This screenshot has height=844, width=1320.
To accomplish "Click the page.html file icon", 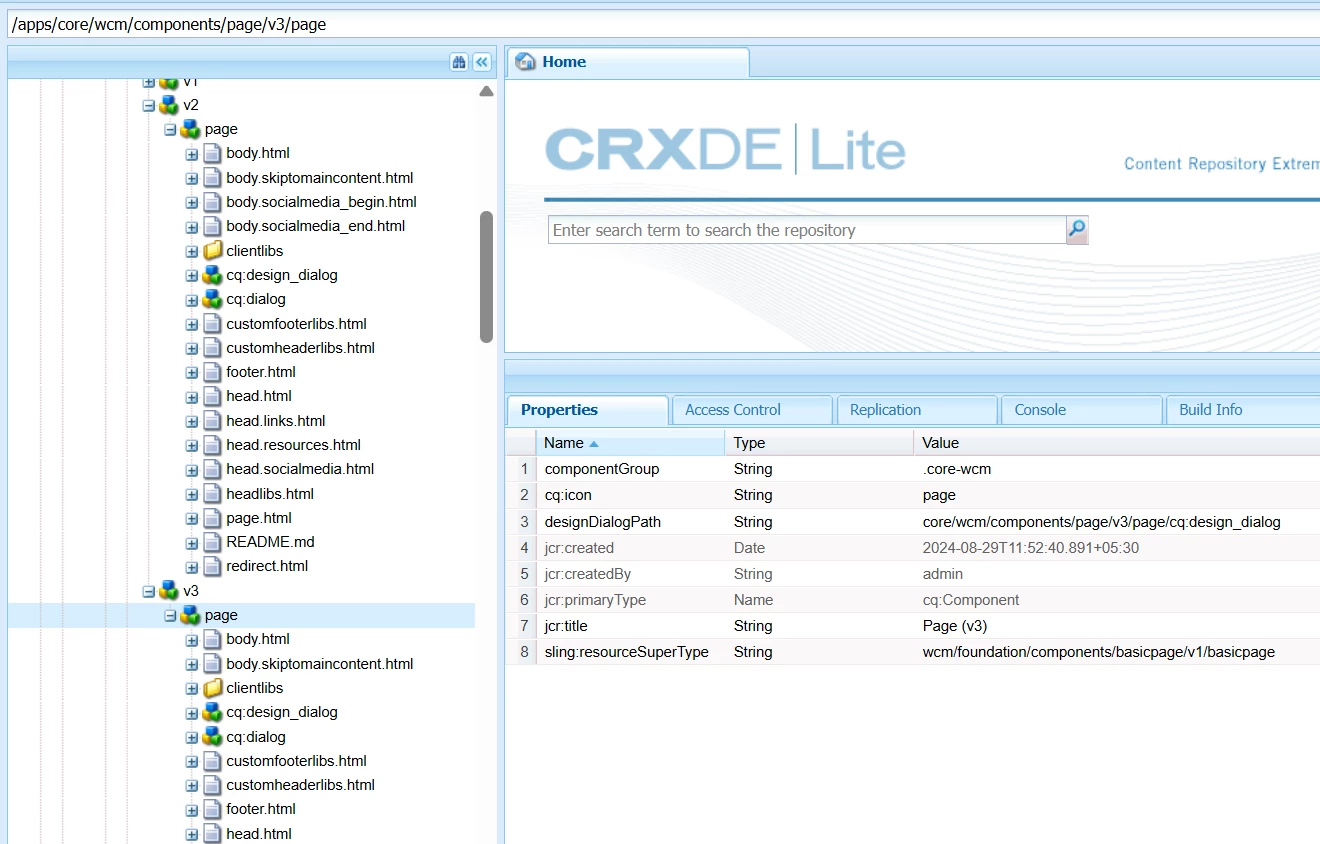I will point(212,518).
